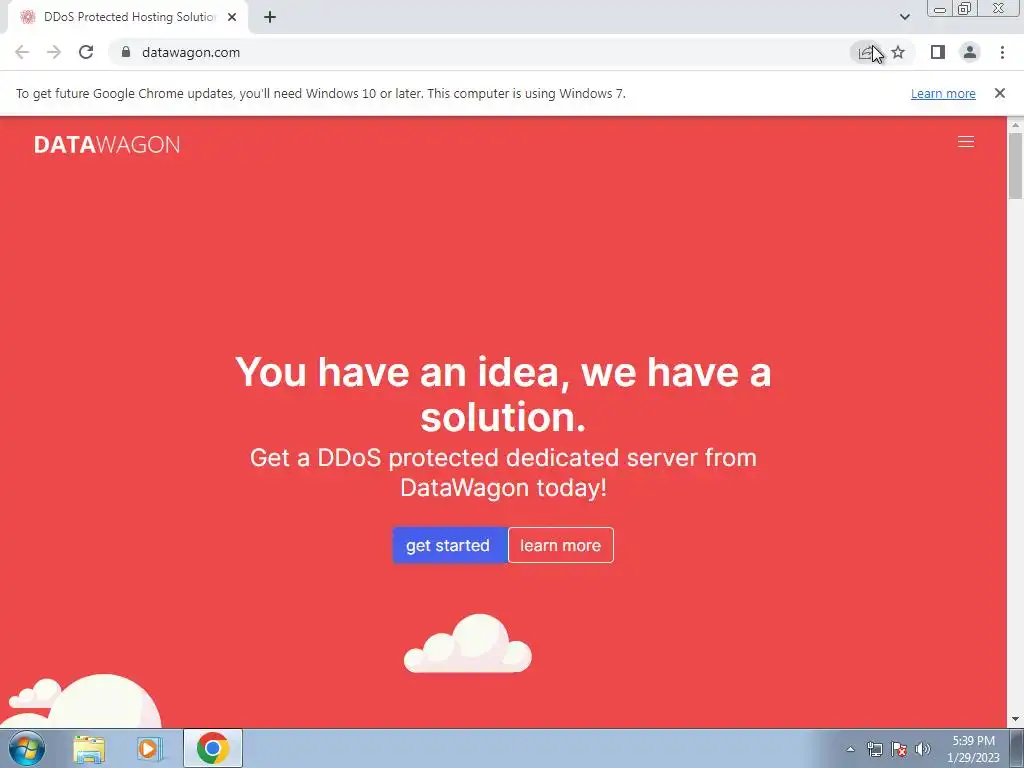Click the blue get started button
This screenshot has height=768, width=1024.
pyautogui.click(x=449, y=545)
